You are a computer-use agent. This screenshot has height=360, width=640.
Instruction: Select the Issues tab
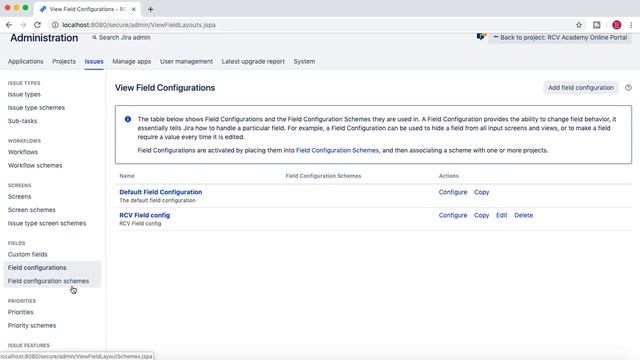coord(94,61)
